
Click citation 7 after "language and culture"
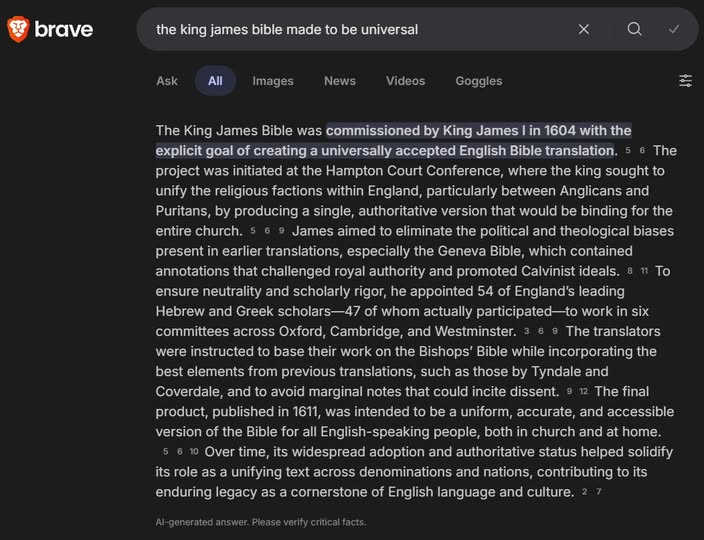(599, 492)
